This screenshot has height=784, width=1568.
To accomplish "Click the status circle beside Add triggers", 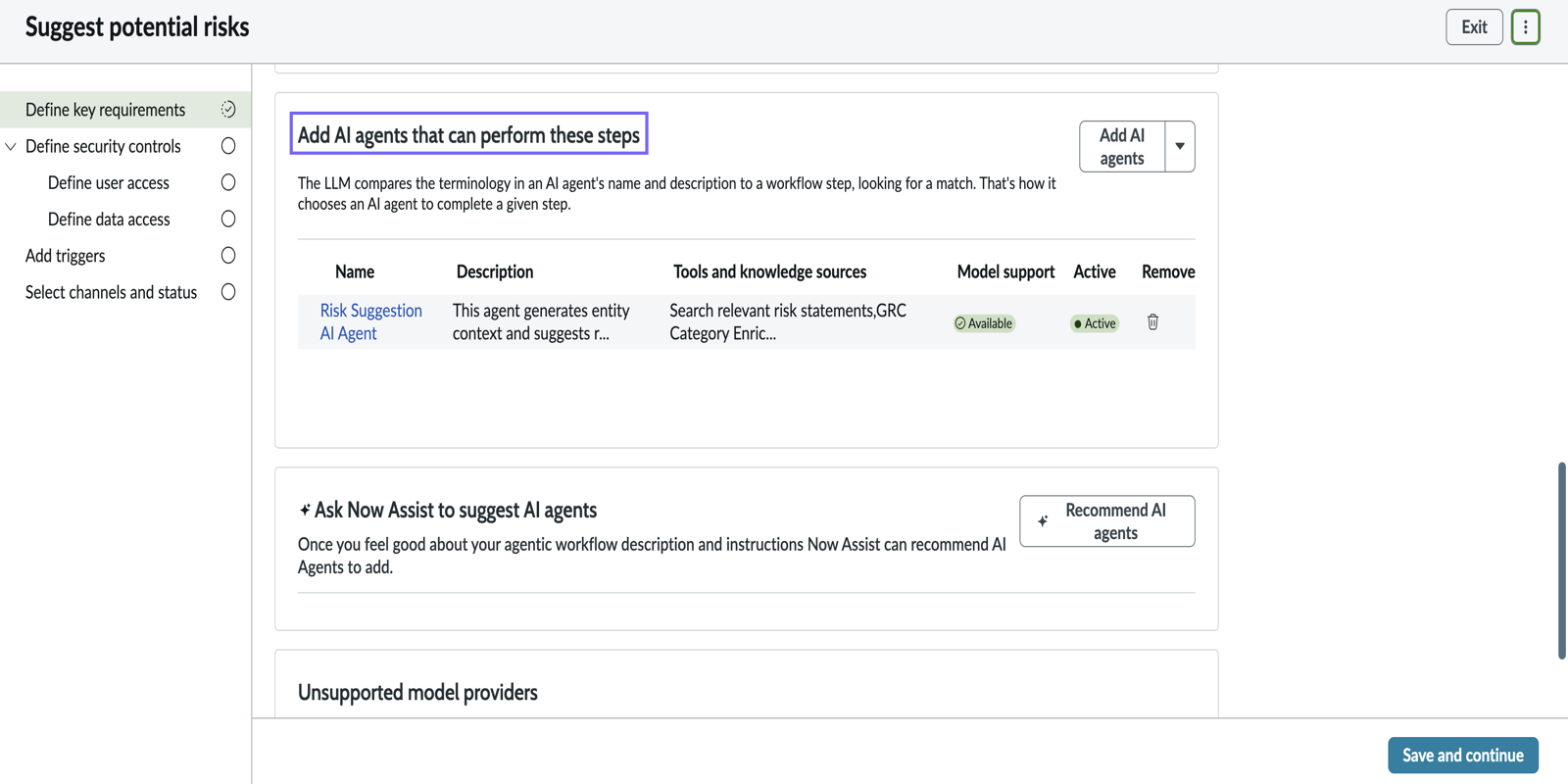I will tap(228, 256).
